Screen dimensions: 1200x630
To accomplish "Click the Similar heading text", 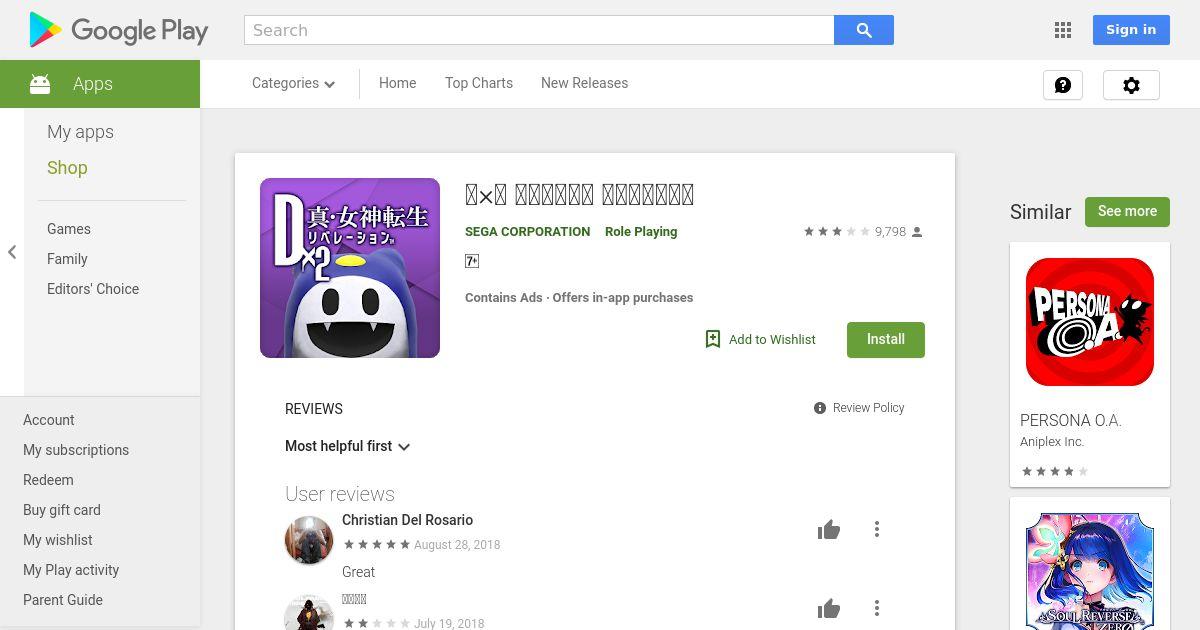I will (1040, 212).
